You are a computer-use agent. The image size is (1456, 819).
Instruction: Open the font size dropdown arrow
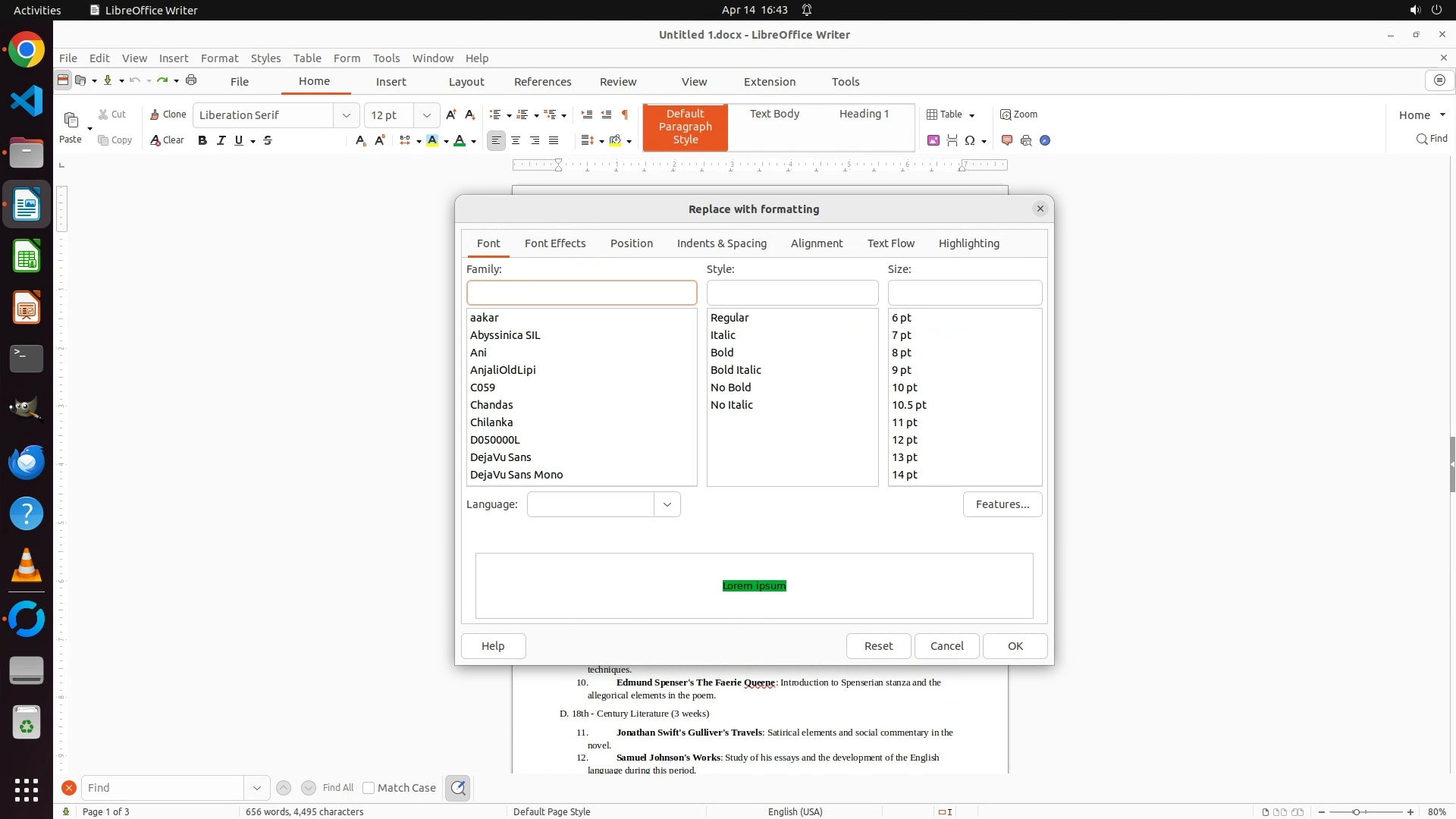tap(427, 115)
